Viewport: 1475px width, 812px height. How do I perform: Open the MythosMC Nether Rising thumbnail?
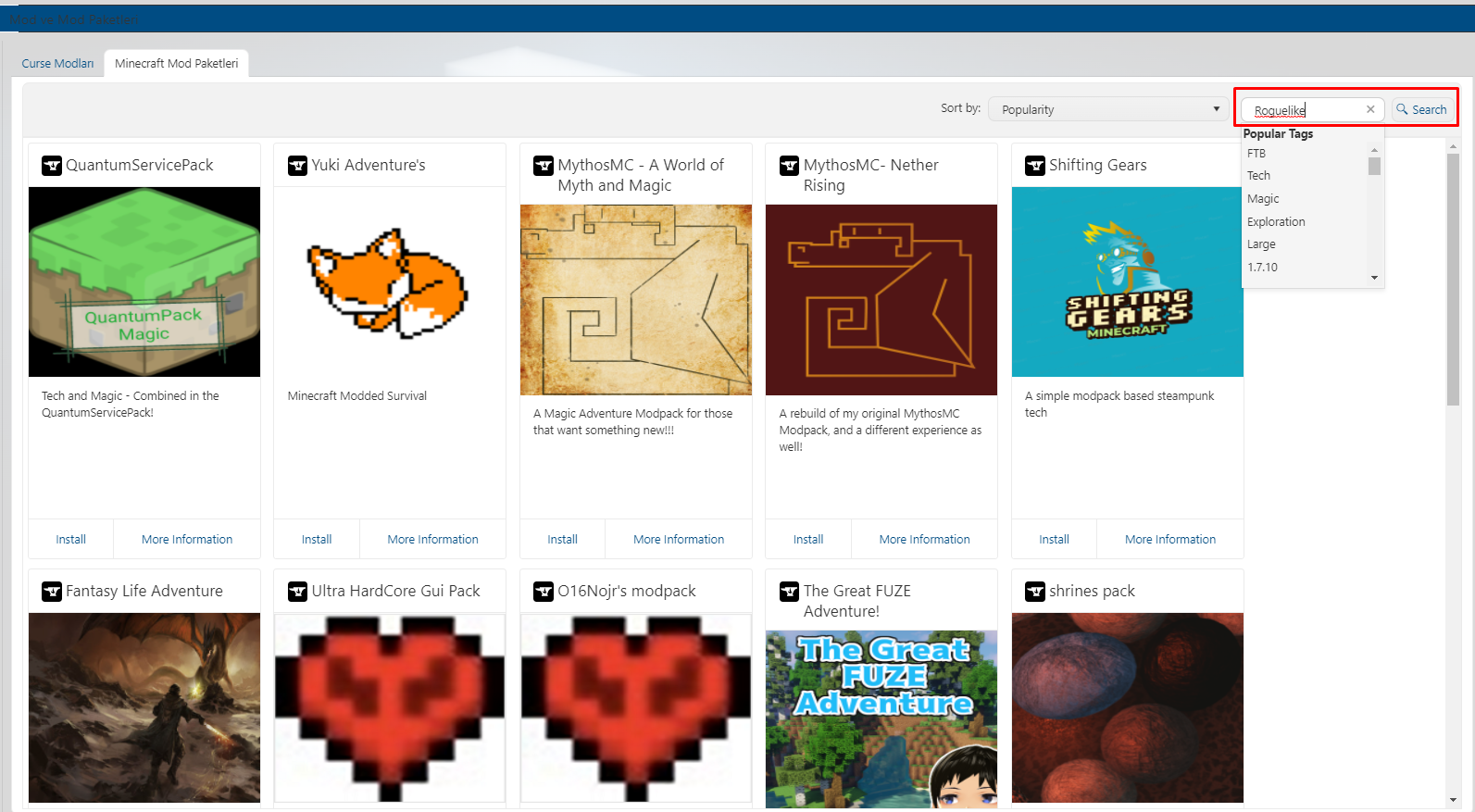881,300
